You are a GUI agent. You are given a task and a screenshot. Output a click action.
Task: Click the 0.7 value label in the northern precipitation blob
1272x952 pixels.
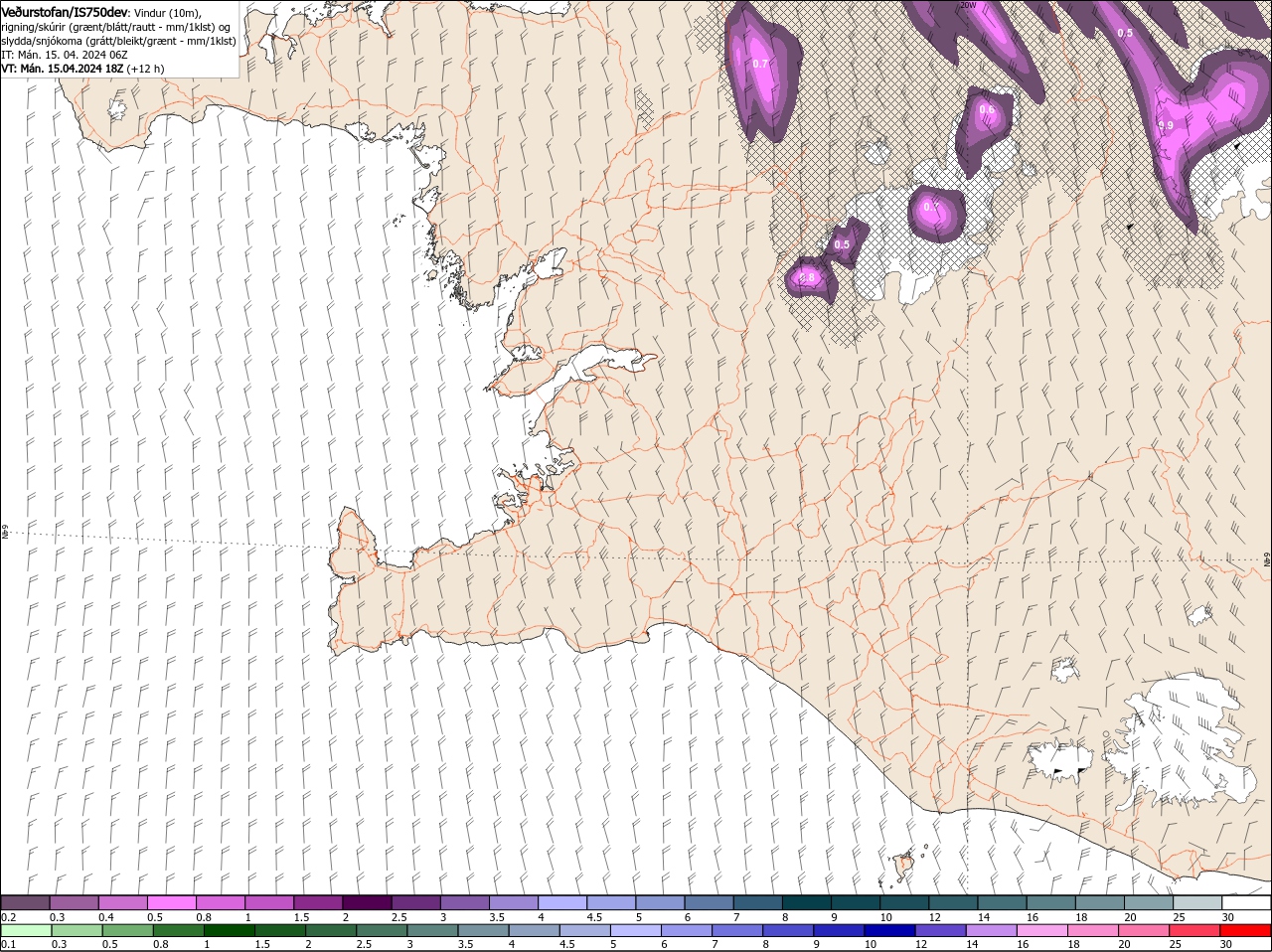(x=760, y=64)
